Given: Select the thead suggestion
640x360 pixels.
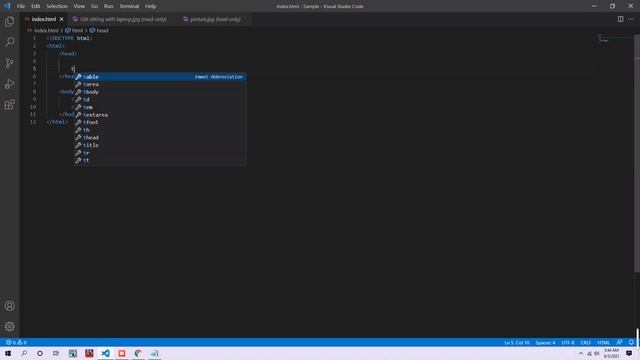Looking at the screenshot, I should tap(160, 138).
